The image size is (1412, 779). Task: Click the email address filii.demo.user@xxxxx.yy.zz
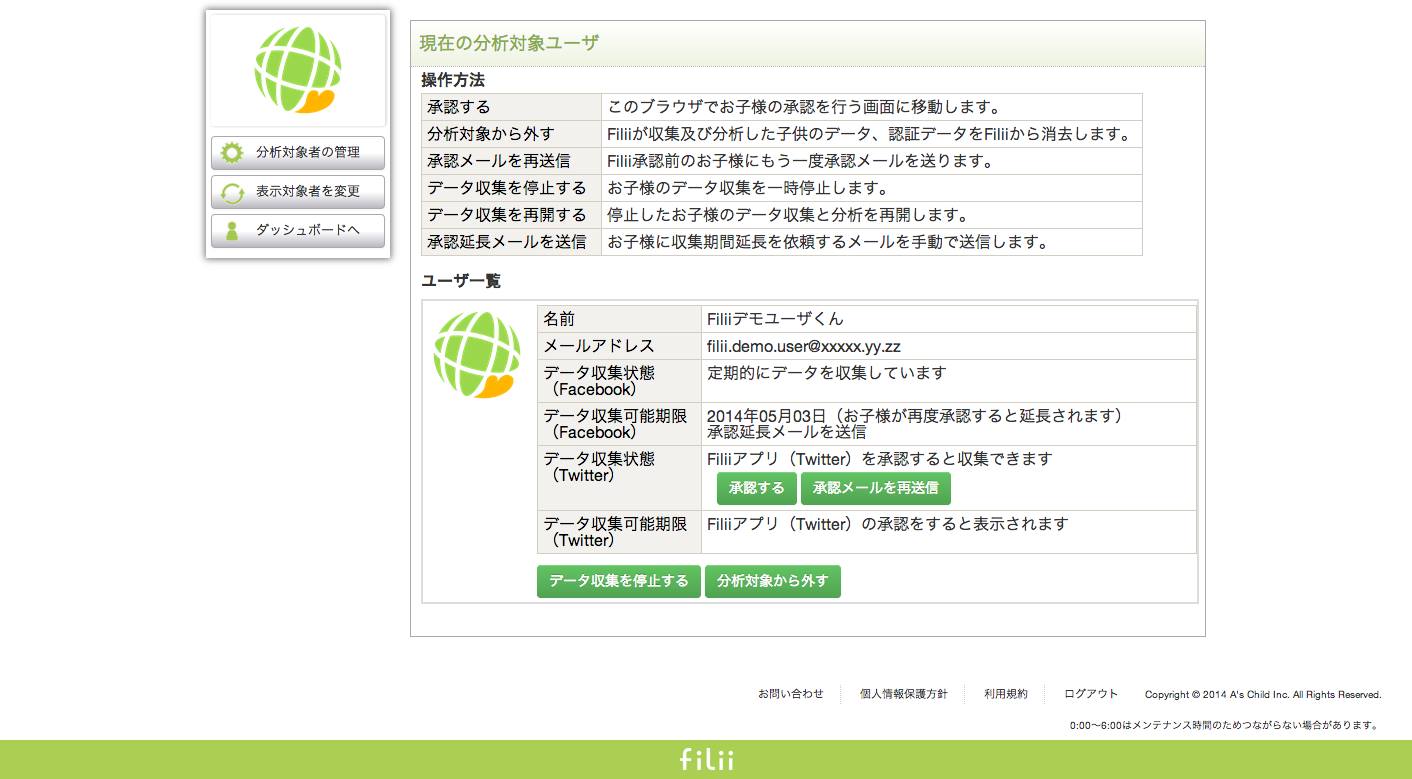(803, 347)
